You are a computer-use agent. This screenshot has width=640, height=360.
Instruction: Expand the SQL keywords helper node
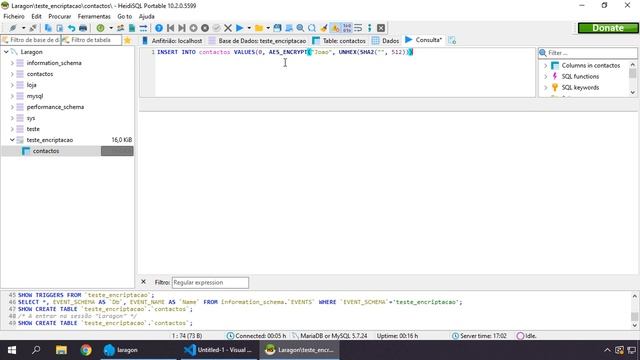pos(546,87)
